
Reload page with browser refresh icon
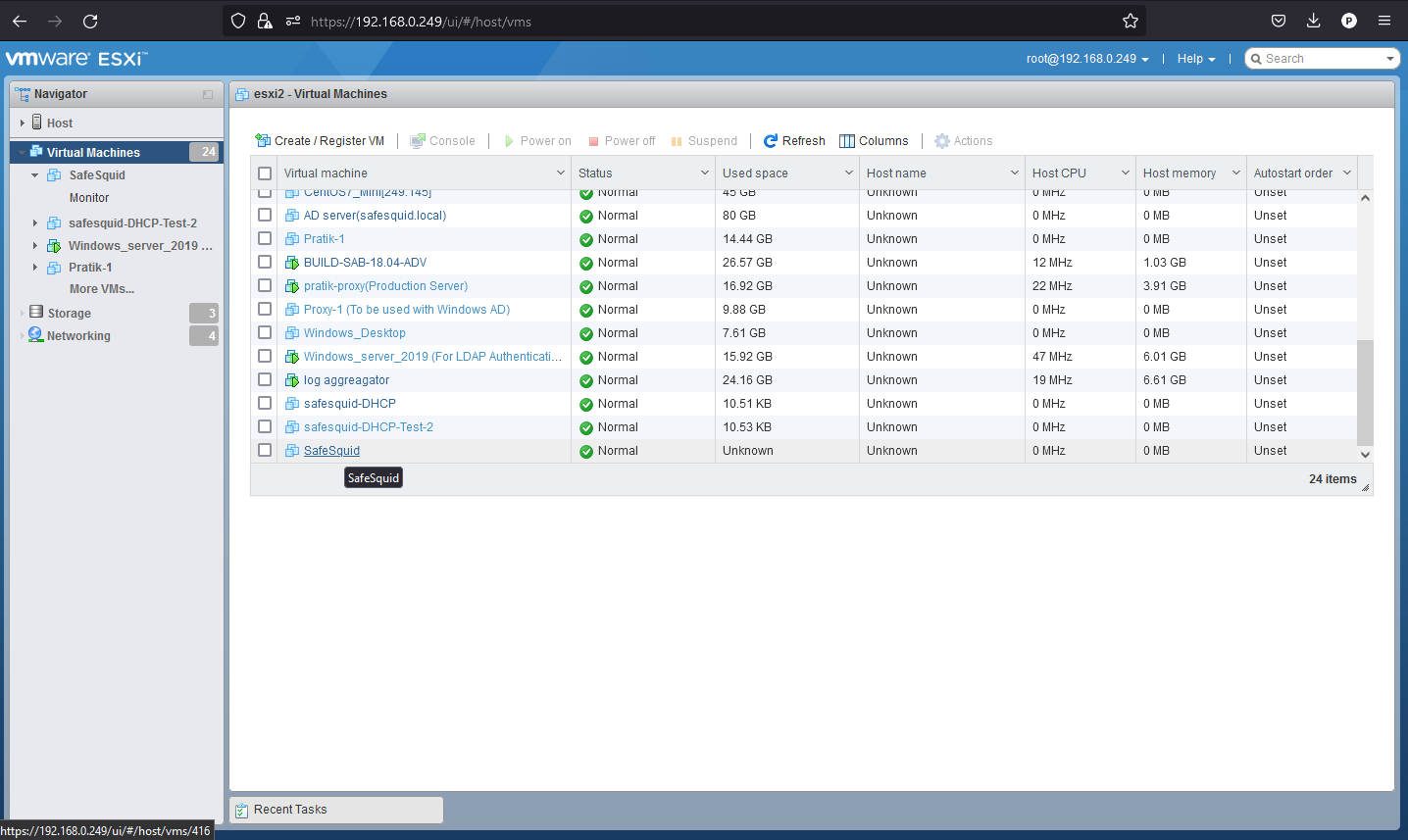[90, 21]
